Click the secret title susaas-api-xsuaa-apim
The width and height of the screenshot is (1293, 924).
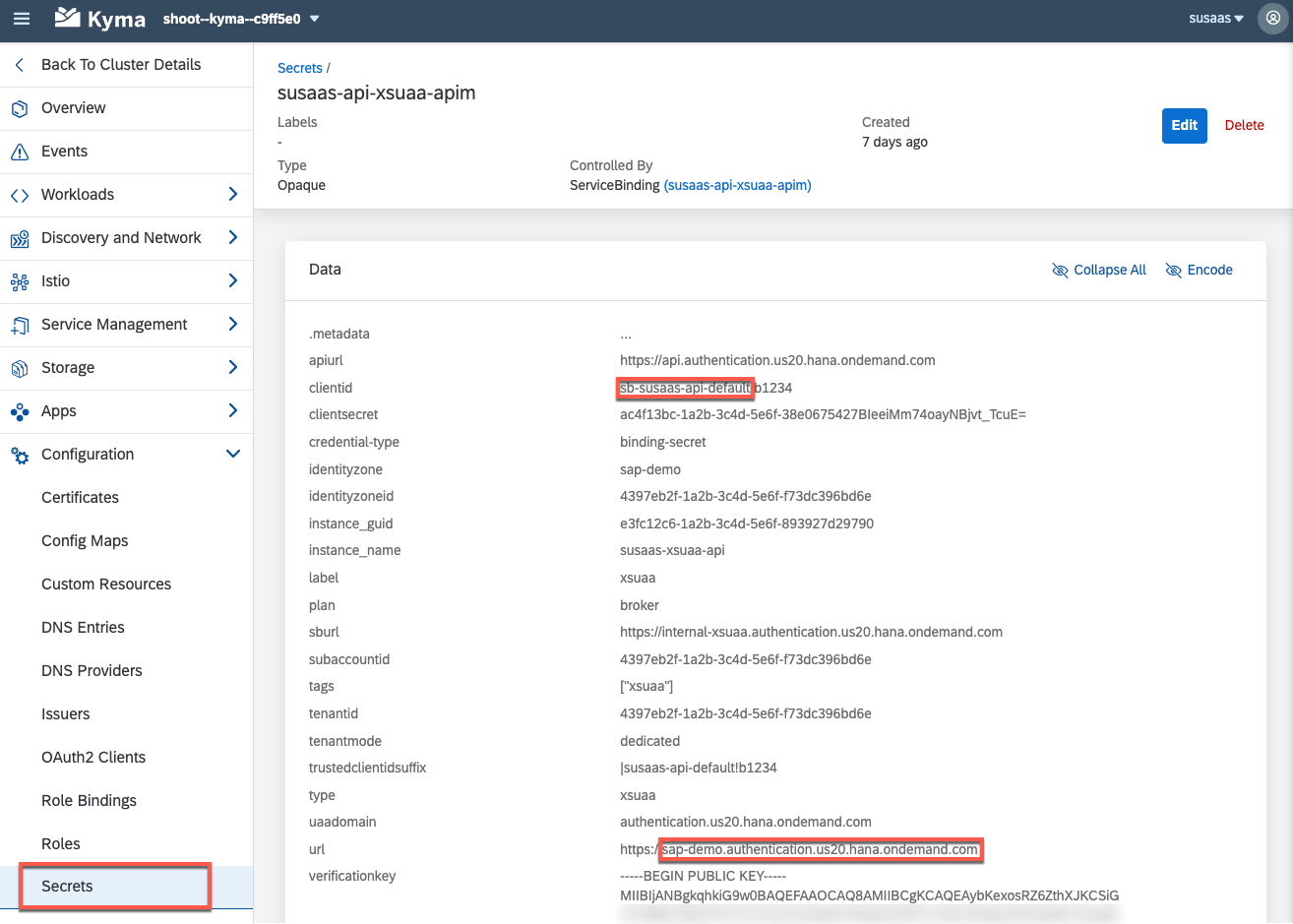(376, 92)
